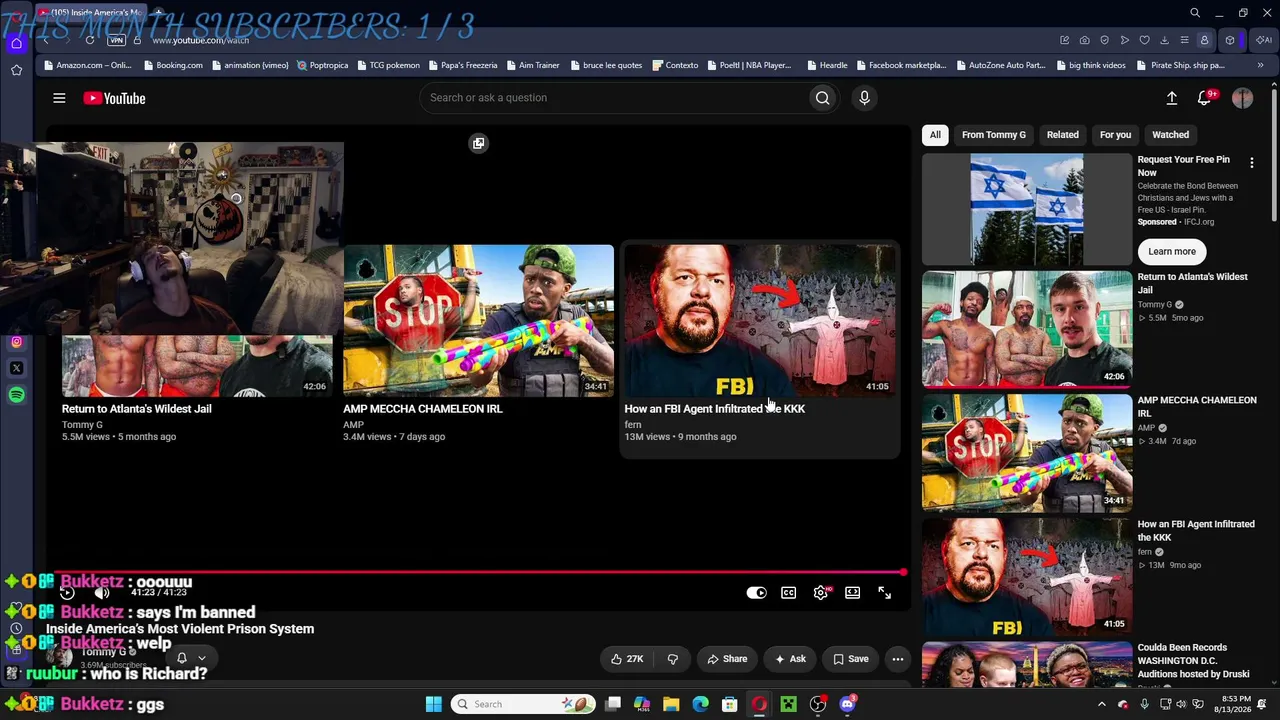Select the All filter chip
Image resolution: width=1280 pixels, height=720 pixels.
[x=935, y=135]
